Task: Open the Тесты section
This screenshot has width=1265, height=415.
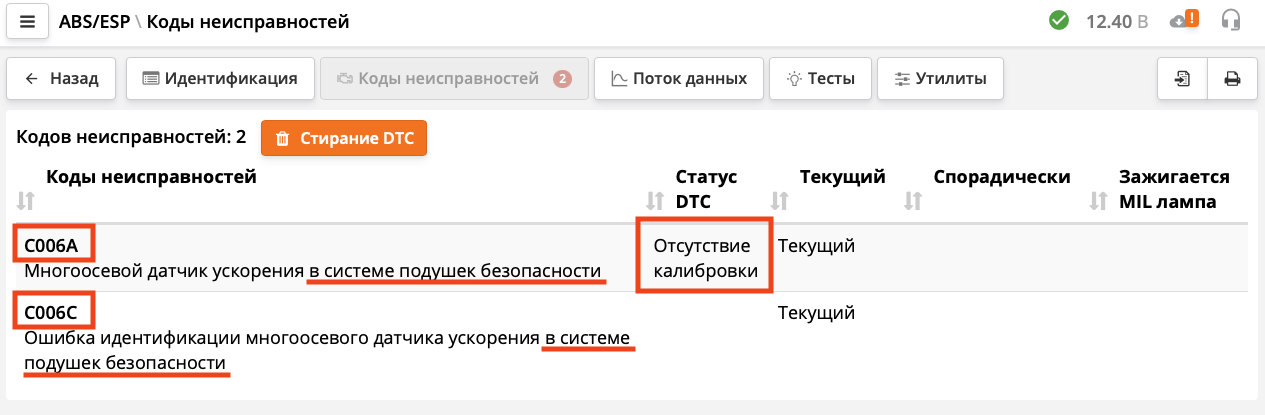Action: tap(820, 79)
